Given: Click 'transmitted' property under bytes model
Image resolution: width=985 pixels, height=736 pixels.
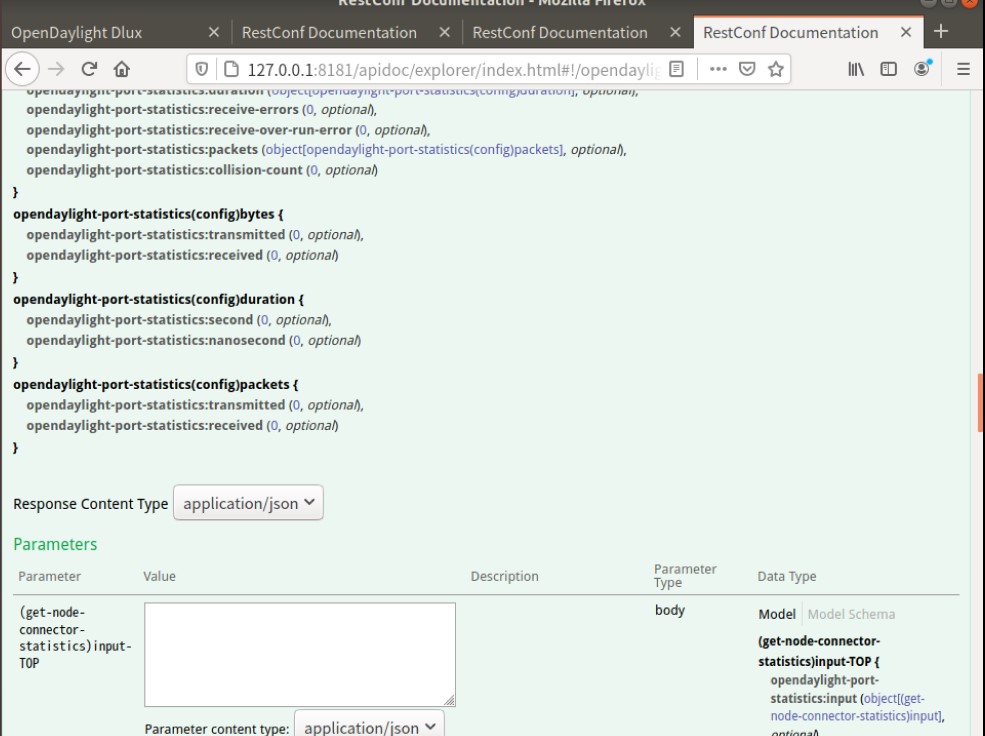Looking at the screenshot, I should point(156,234).
